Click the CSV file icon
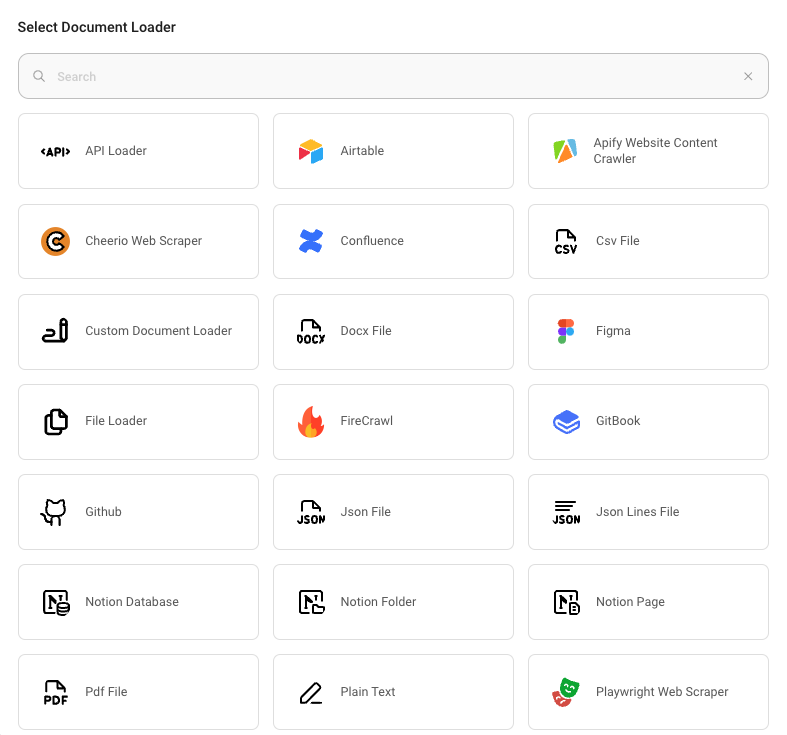 (566, 241)
